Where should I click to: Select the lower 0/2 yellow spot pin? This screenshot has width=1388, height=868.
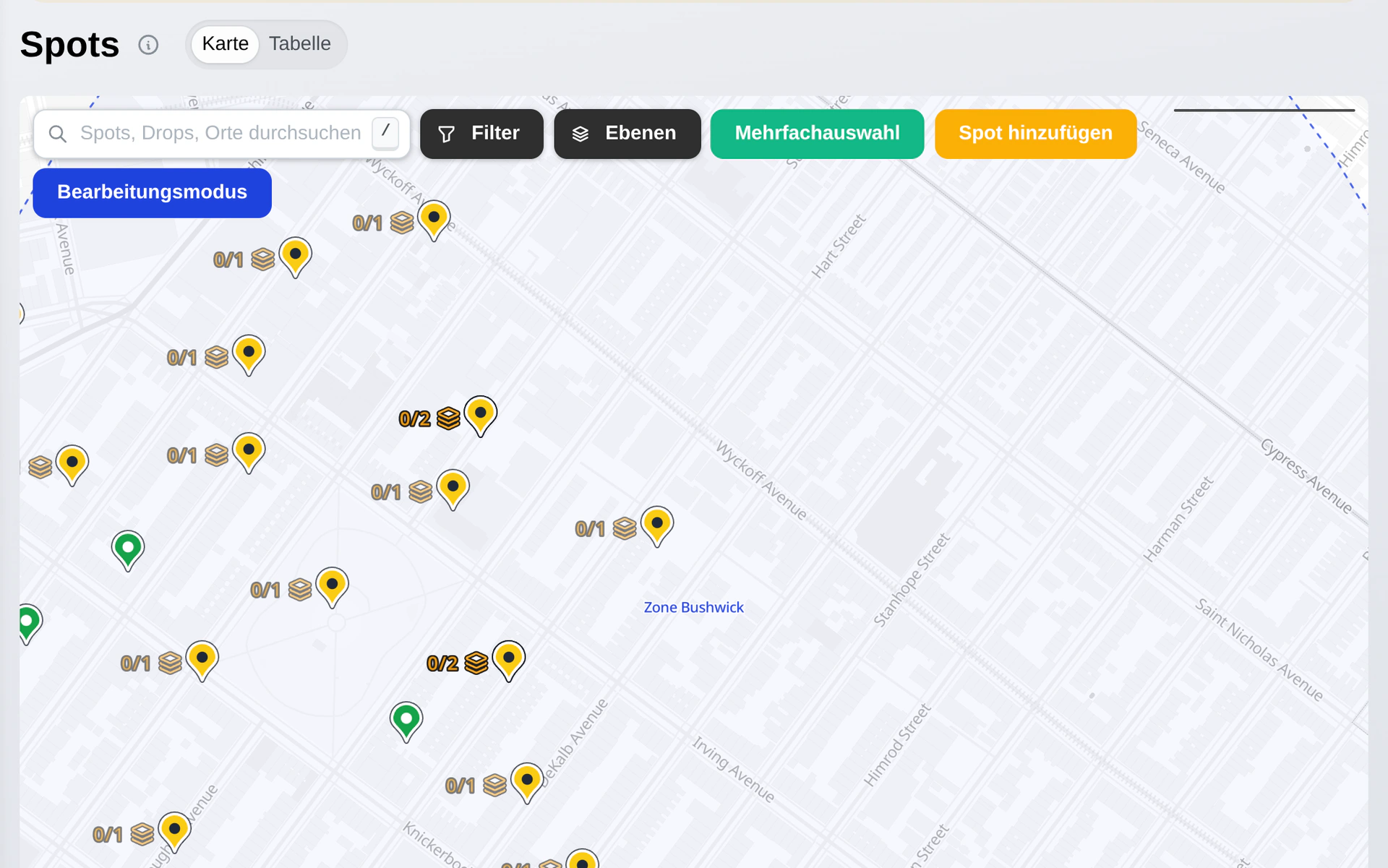click(509, 661)
